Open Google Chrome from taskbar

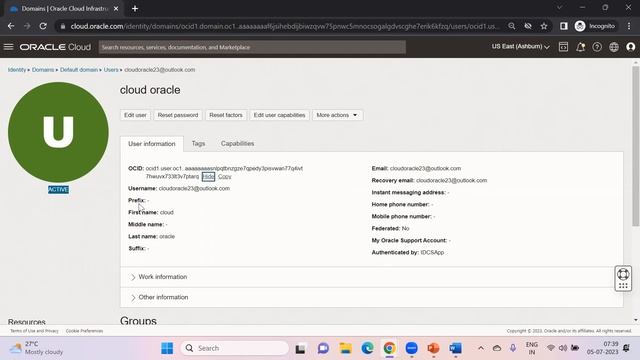tap(389, 348)
